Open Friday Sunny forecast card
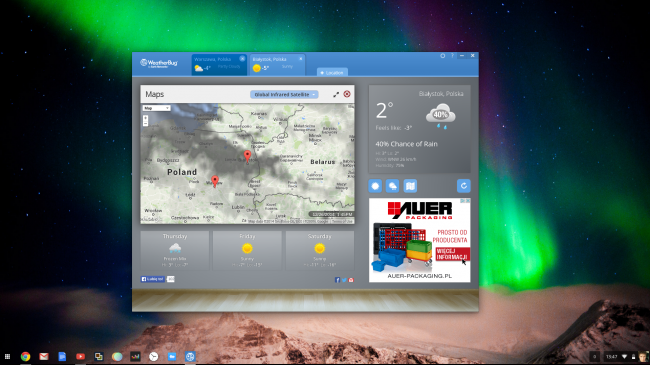Screen dimensions: 650x365 click(247, 250)
